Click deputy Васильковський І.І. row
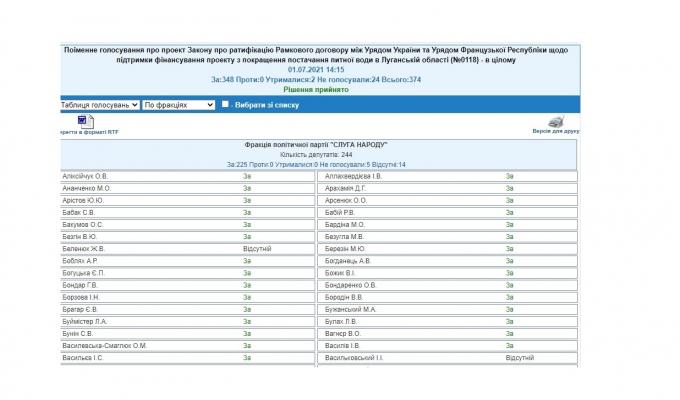 355,357
